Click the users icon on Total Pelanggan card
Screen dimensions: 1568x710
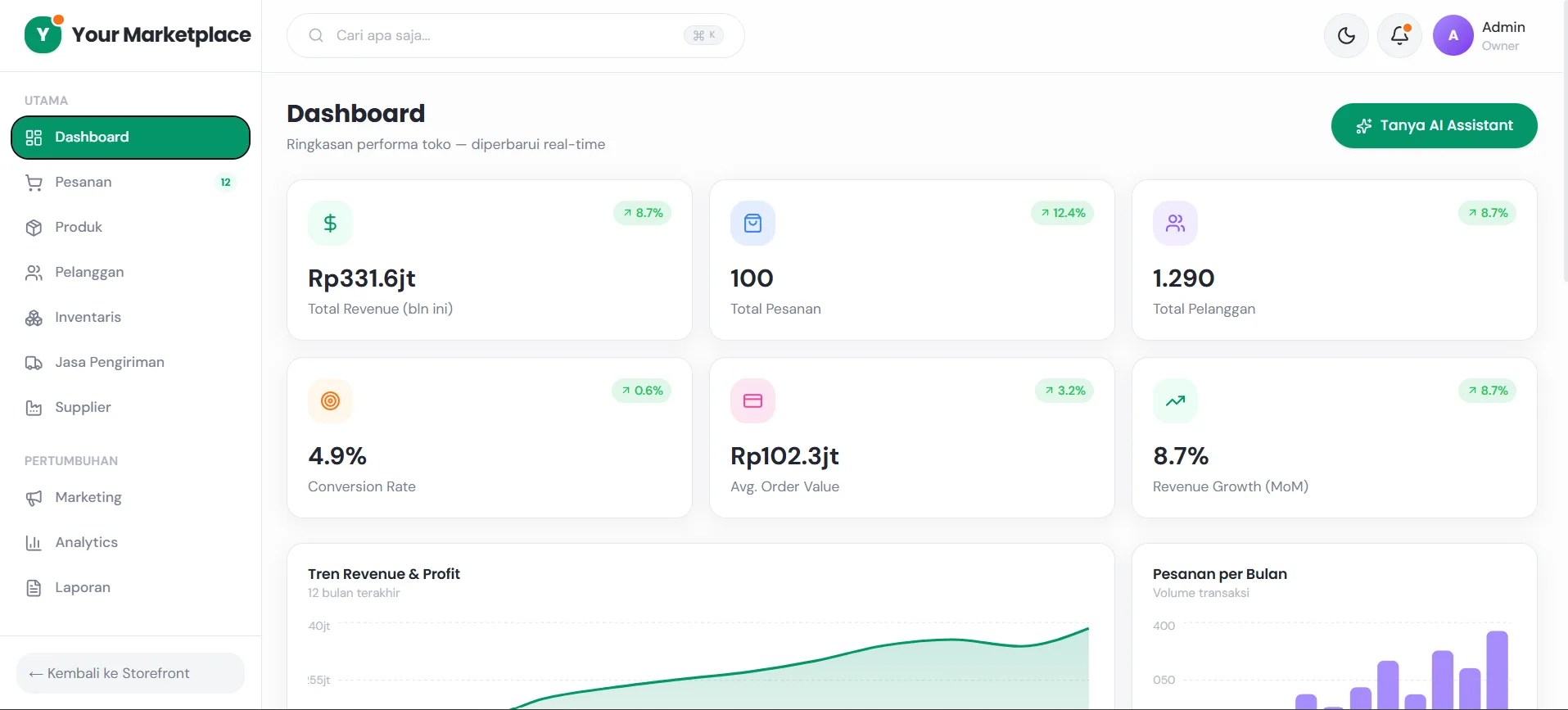click(1175, 223)
